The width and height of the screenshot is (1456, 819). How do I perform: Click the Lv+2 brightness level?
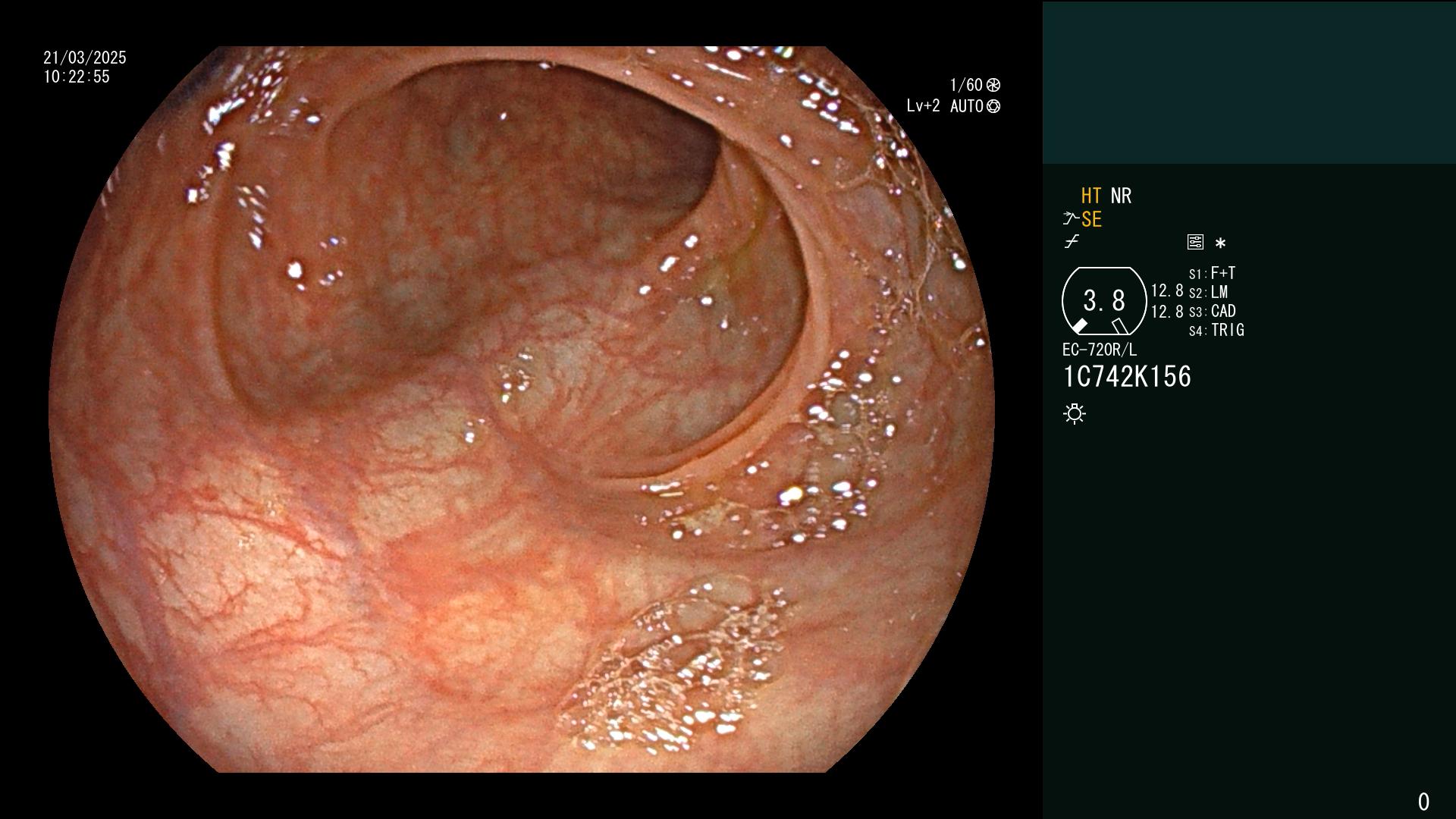[x=923, y=106]
